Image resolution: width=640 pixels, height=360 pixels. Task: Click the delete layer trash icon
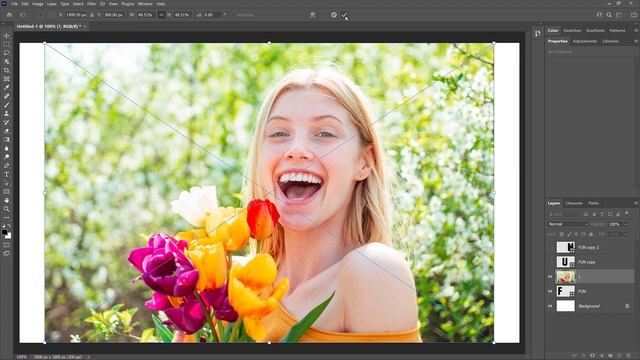pyautogui.click(x=629, y=356)
